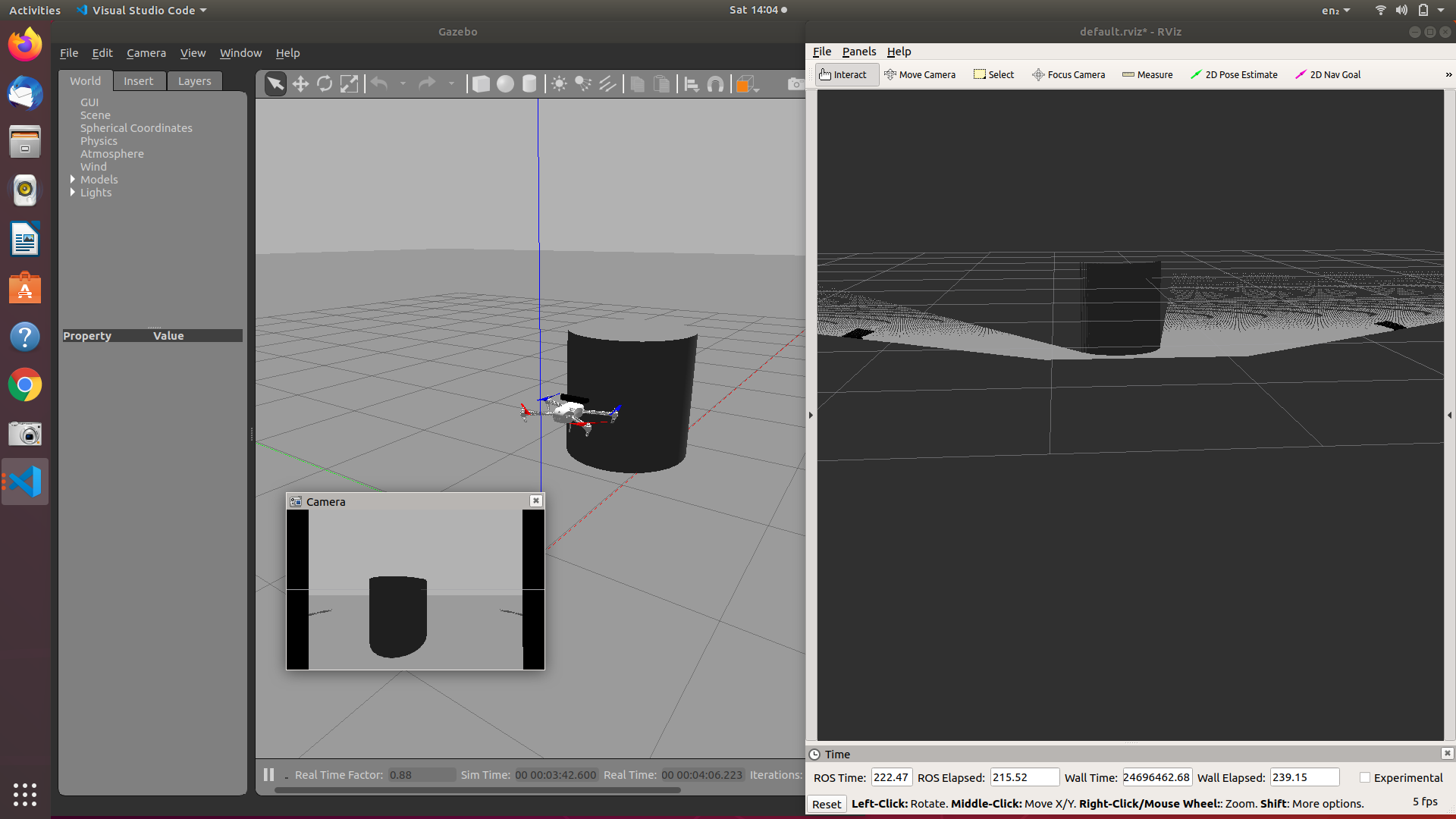Close the Camera preview window
The image size is (1456, 819).
point(536,500)
